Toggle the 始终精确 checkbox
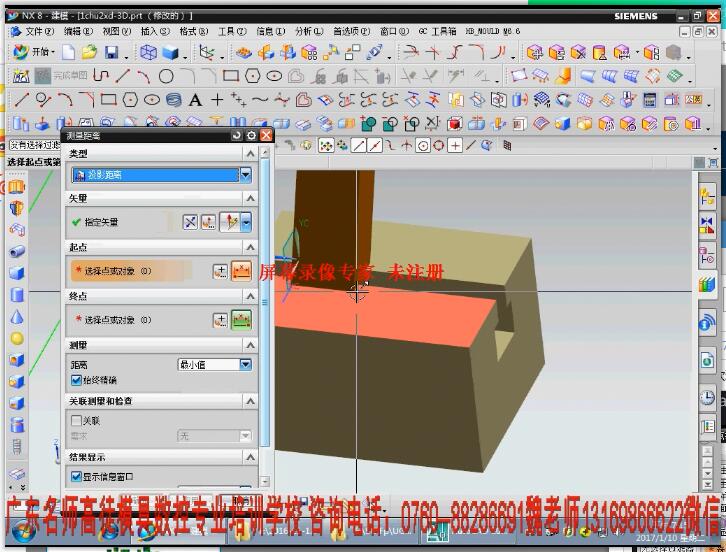Viewport: 726px width, 552px height. [76, 380]
